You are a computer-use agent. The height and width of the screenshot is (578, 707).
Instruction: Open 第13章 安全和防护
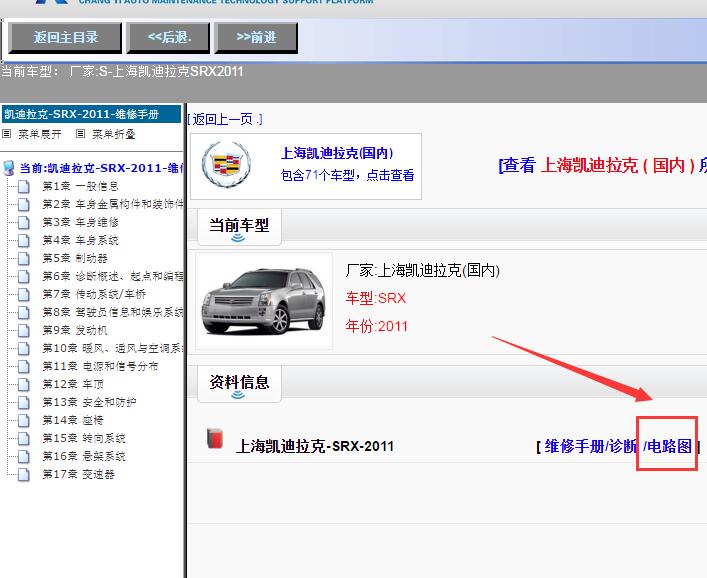[x=89, y=403]
